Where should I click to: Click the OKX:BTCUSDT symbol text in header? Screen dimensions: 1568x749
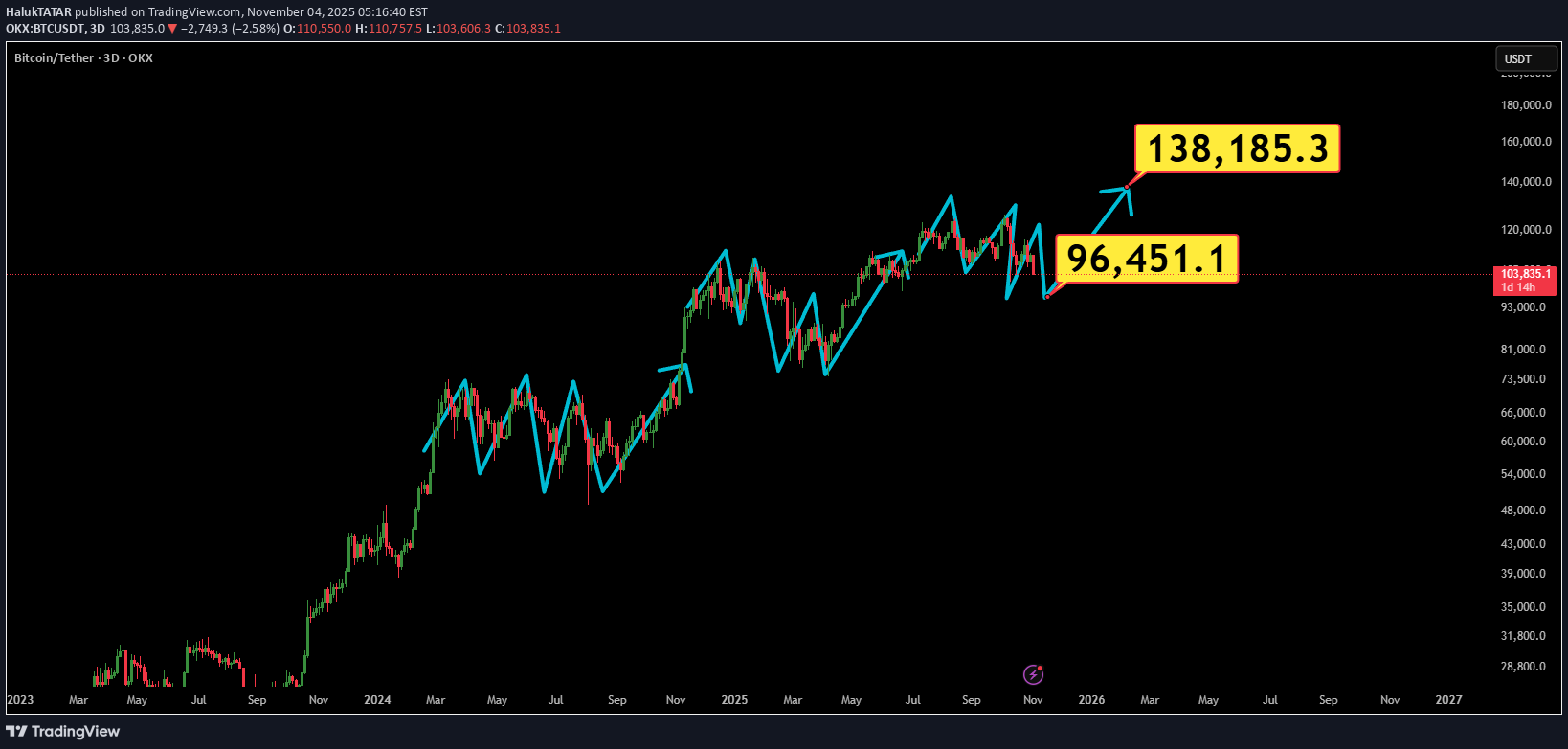pyautogui.click(x=44, y=29)
